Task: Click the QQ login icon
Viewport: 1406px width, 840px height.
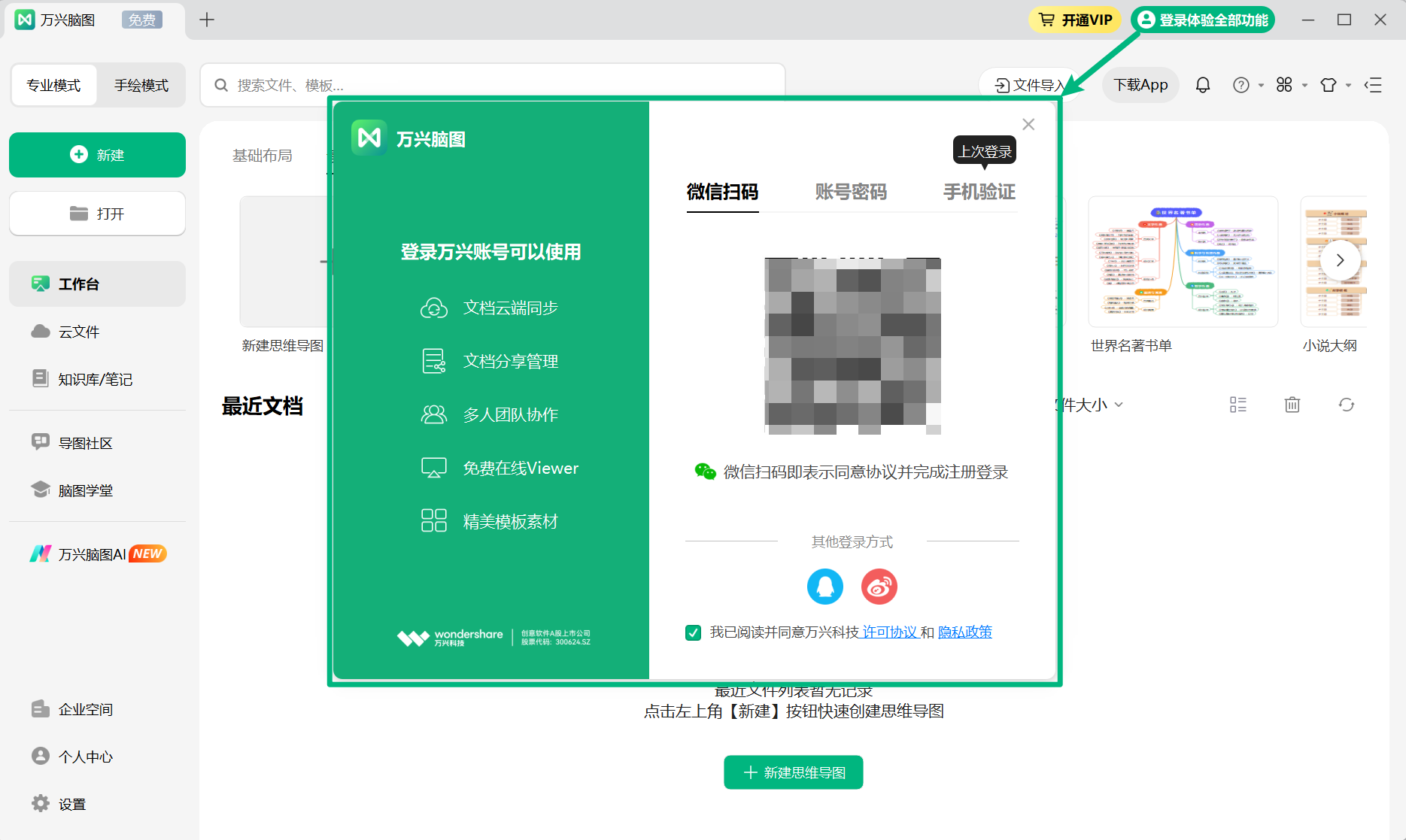Action: [824, 587]
